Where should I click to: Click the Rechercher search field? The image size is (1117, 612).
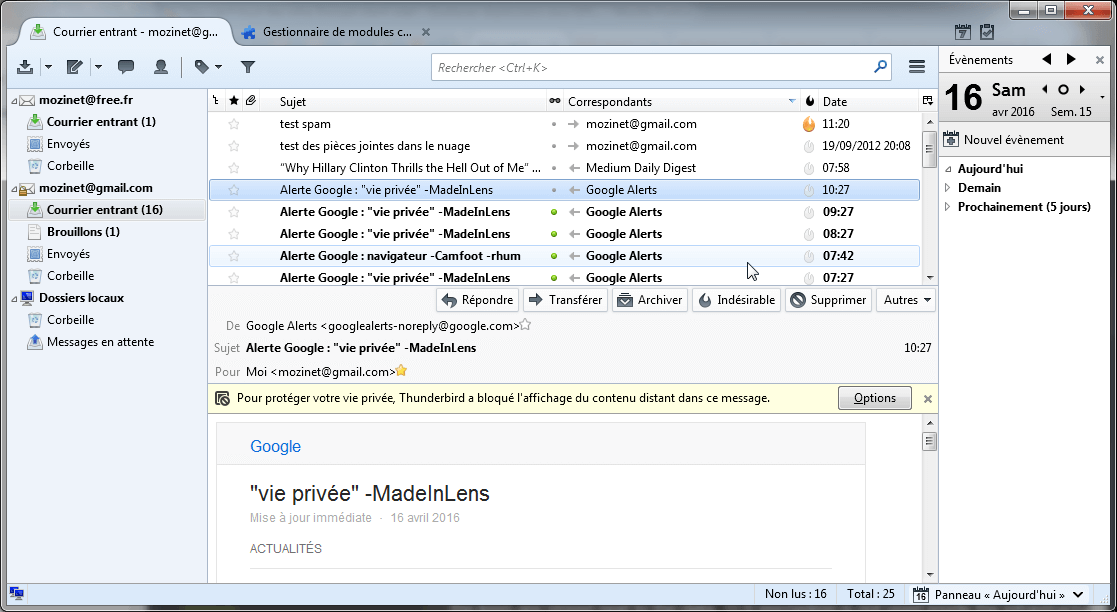click(x=654, y=67)
